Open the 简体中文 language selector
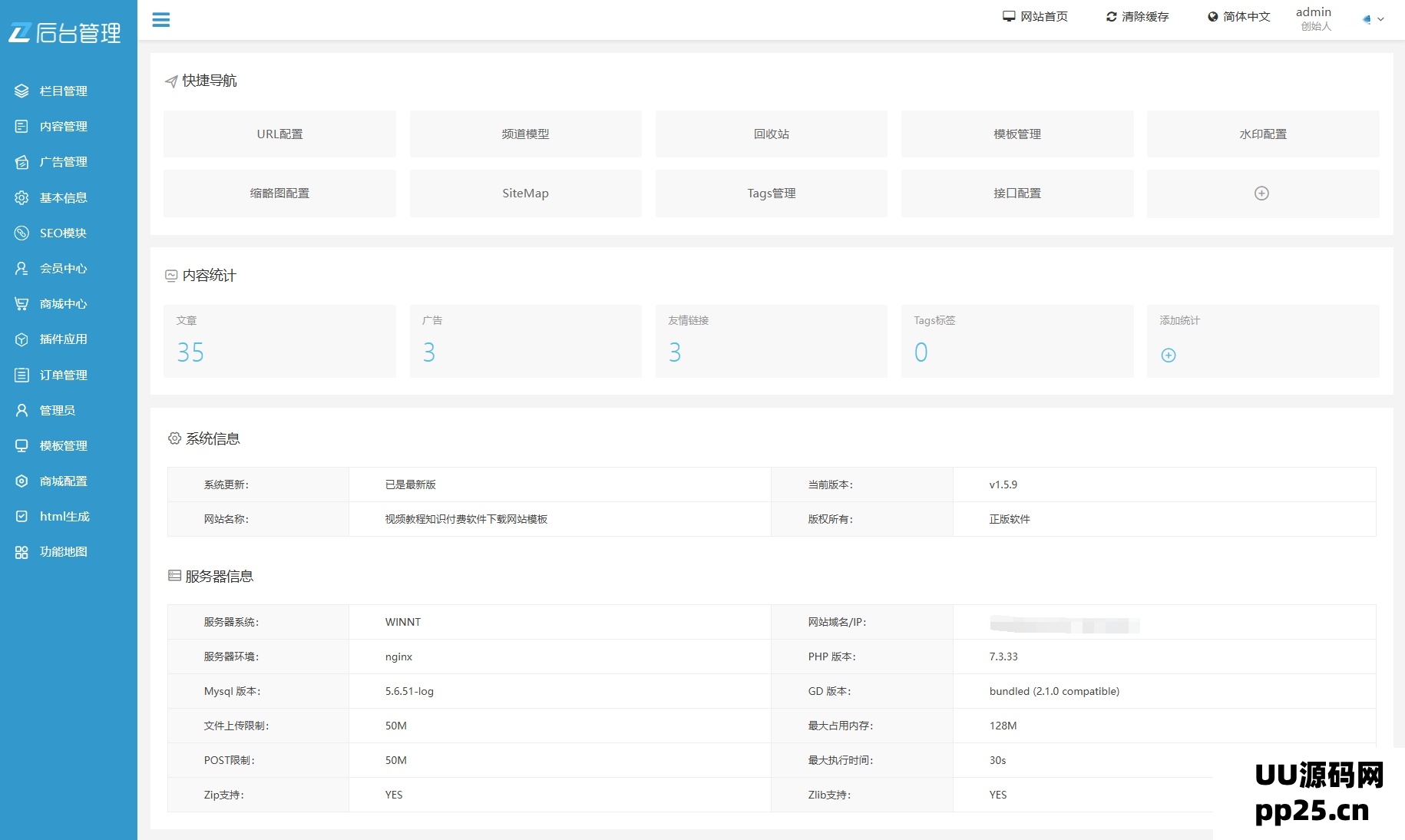This screenshot has height=840, width=1405. [x=1238, y=16]
